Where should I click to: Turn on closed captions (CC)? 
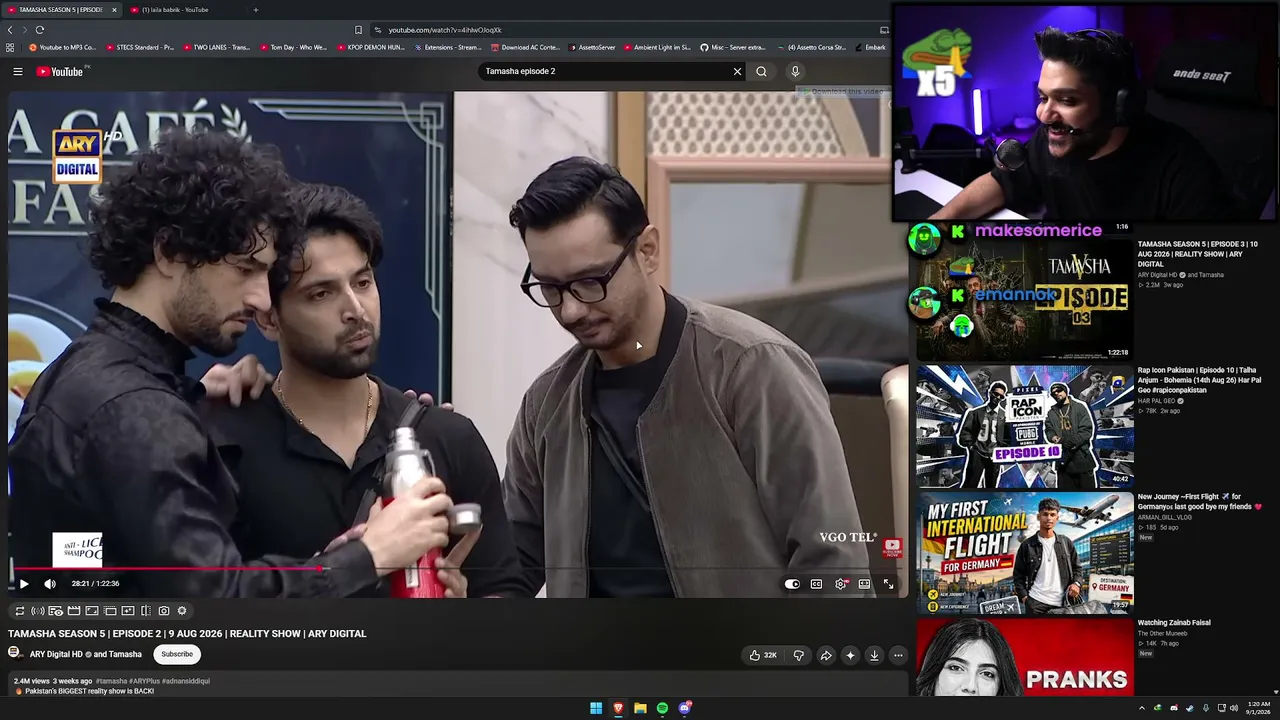(x=816, y=584)
